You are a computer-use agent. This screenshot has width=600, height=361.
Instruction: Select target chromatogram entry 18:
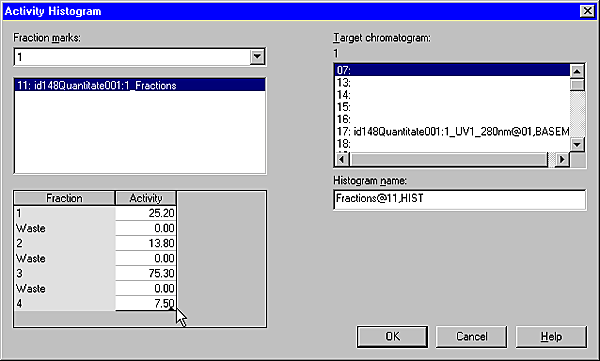click(452, 144)
